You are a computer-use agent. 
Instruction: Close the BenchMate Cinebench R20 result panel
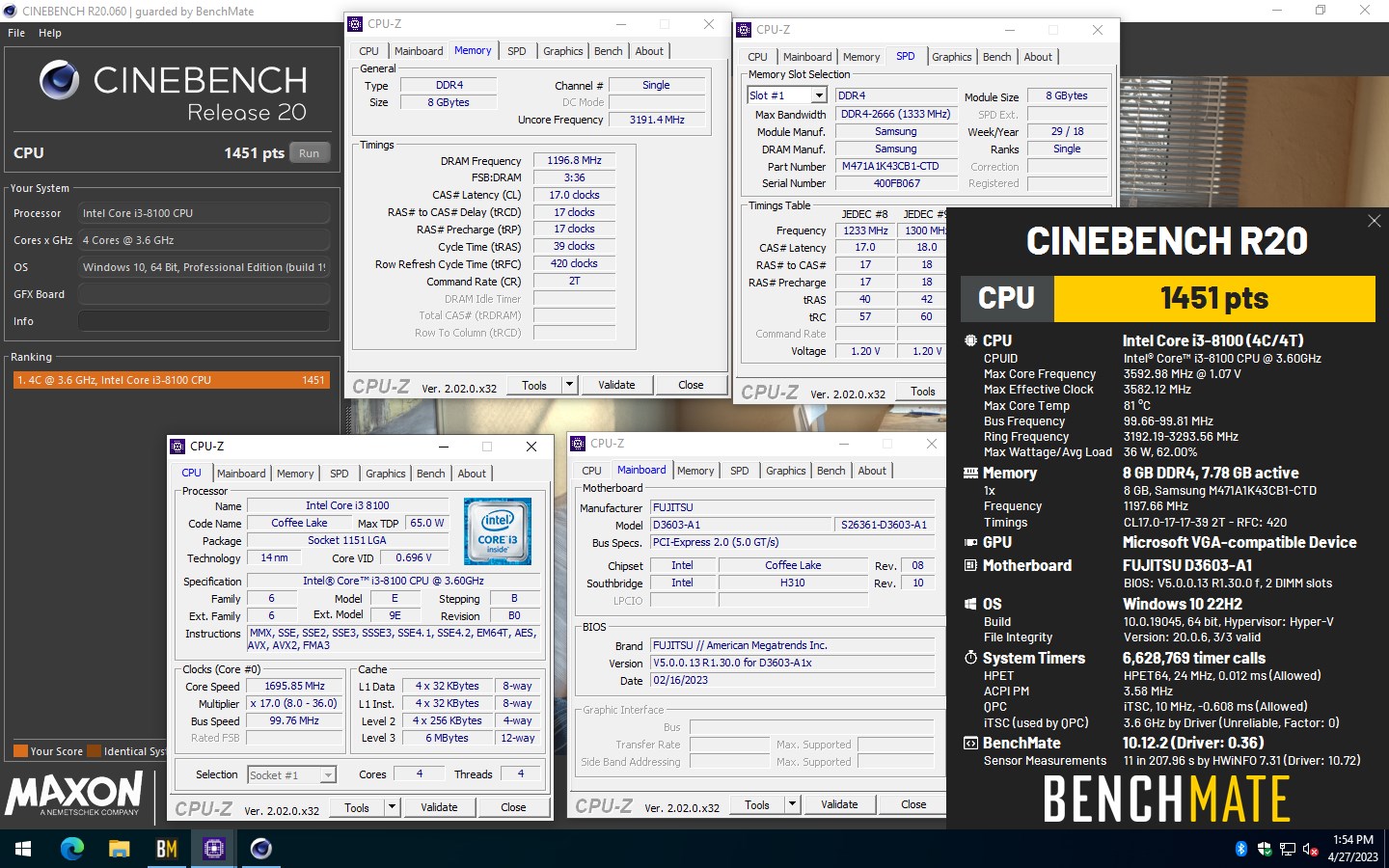(1374, 221)
